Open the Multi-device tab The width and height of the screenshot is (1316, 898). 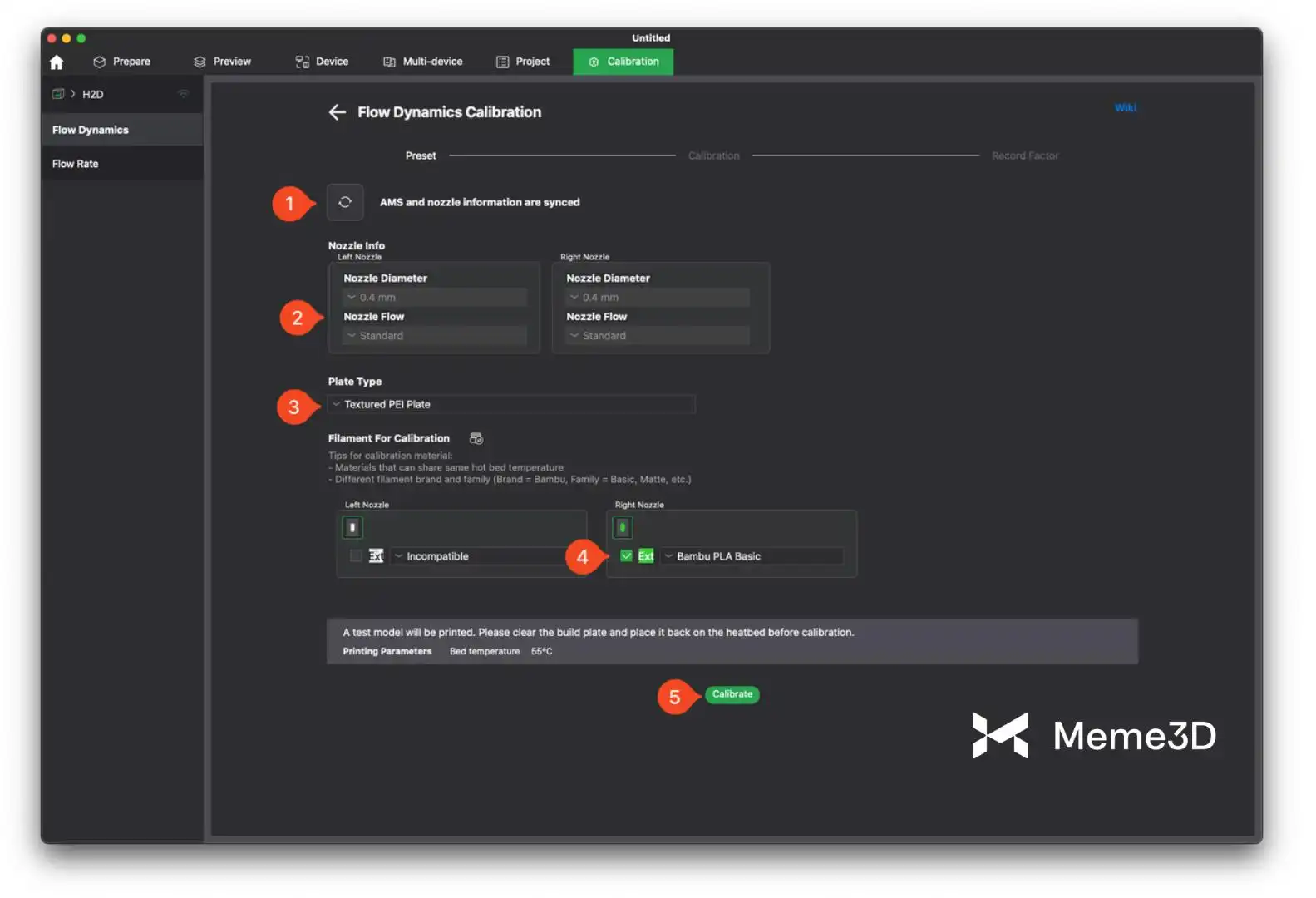point(423,62)
